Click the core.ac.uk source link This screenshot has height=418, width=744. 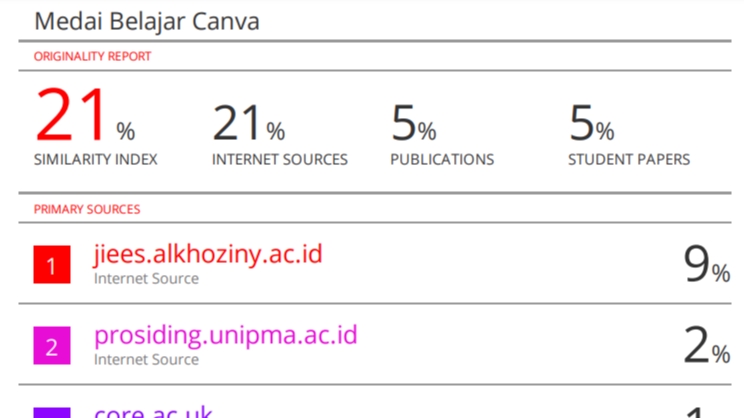(x=153, y=411)
